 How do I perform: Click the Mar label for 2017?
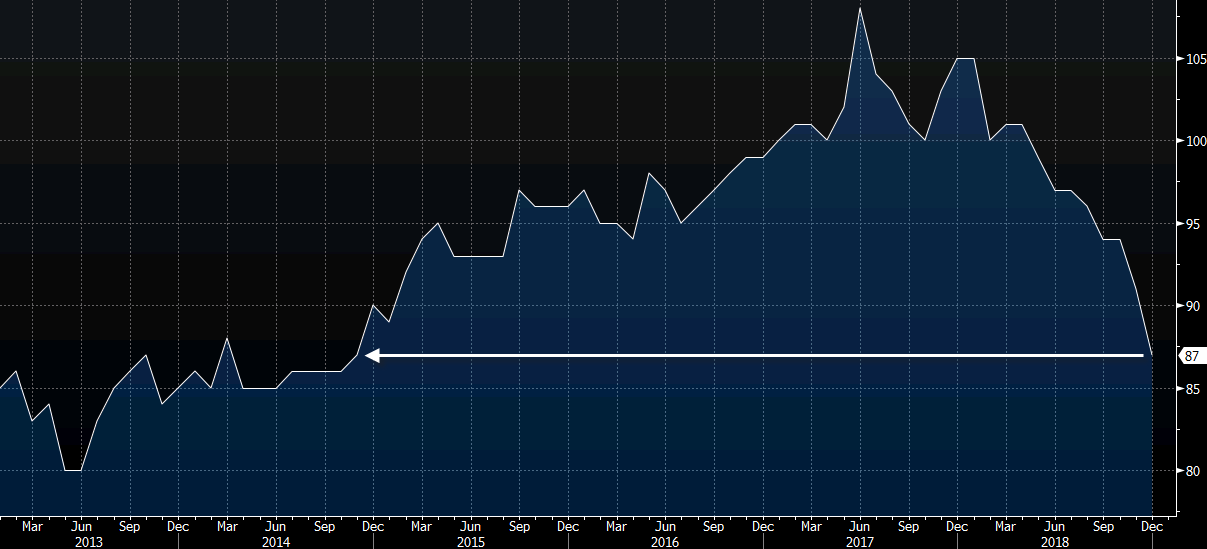pos(811,526)
